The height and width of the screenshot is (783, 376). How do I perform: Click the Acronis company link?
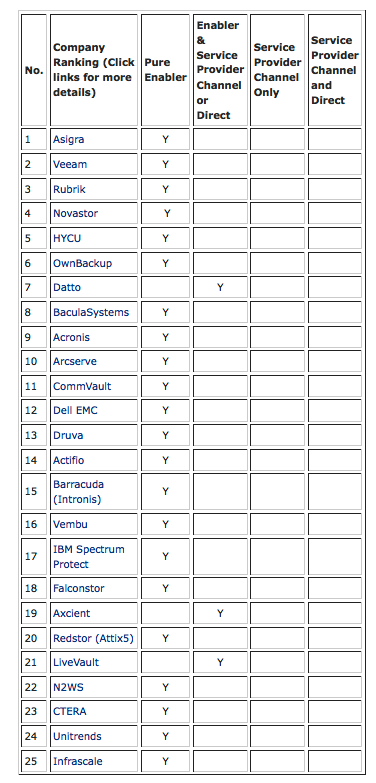[71, 337]
